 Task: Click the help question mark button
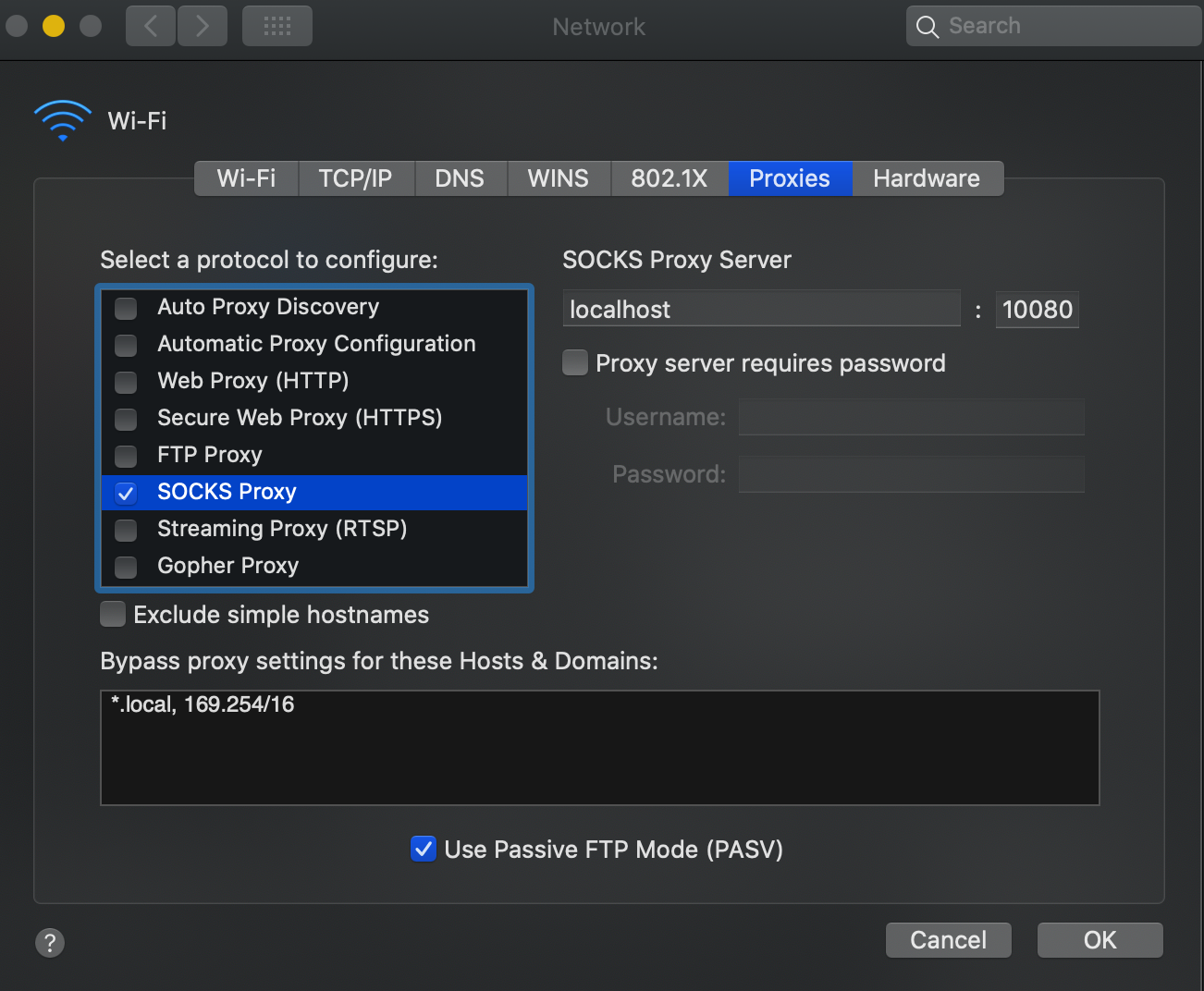50,943
